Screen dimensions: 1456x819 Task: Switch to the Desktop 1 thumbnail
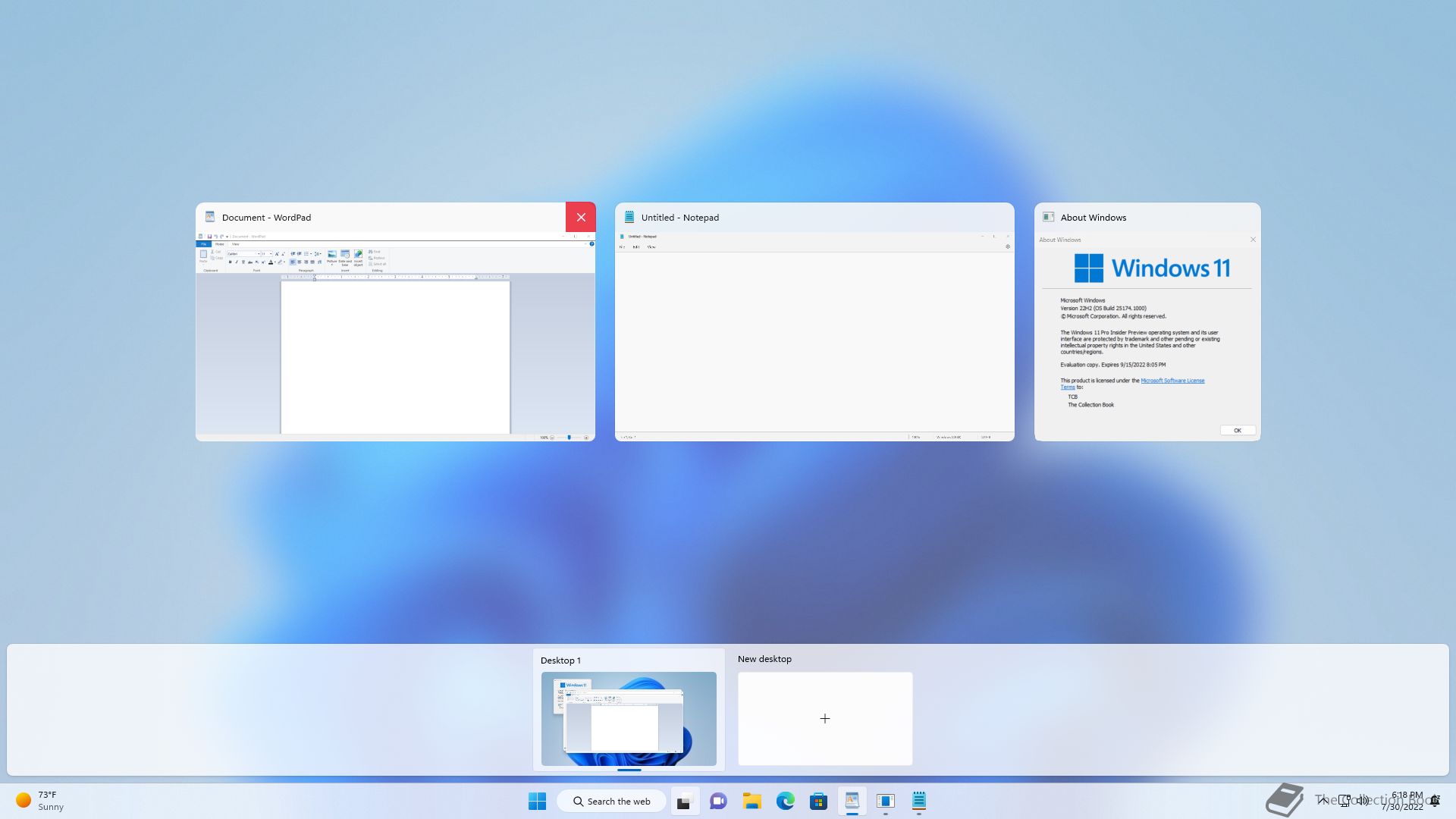click(629, 718)
